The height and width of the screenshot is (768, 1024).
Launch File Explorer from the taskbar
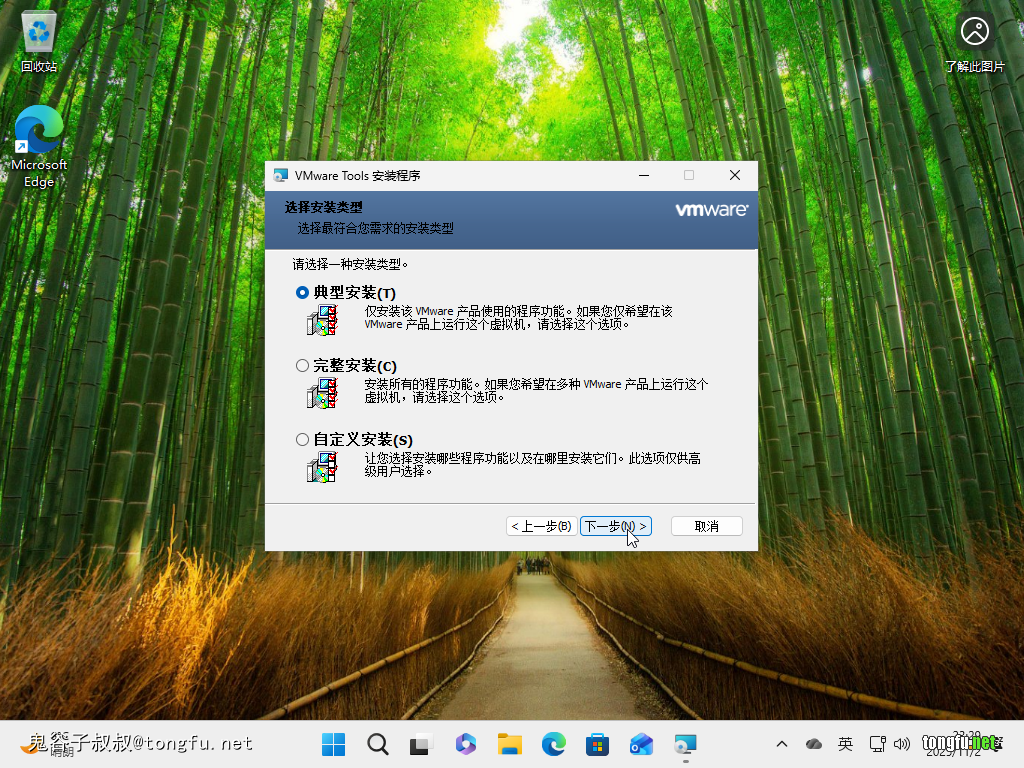(x=510, y=744)
